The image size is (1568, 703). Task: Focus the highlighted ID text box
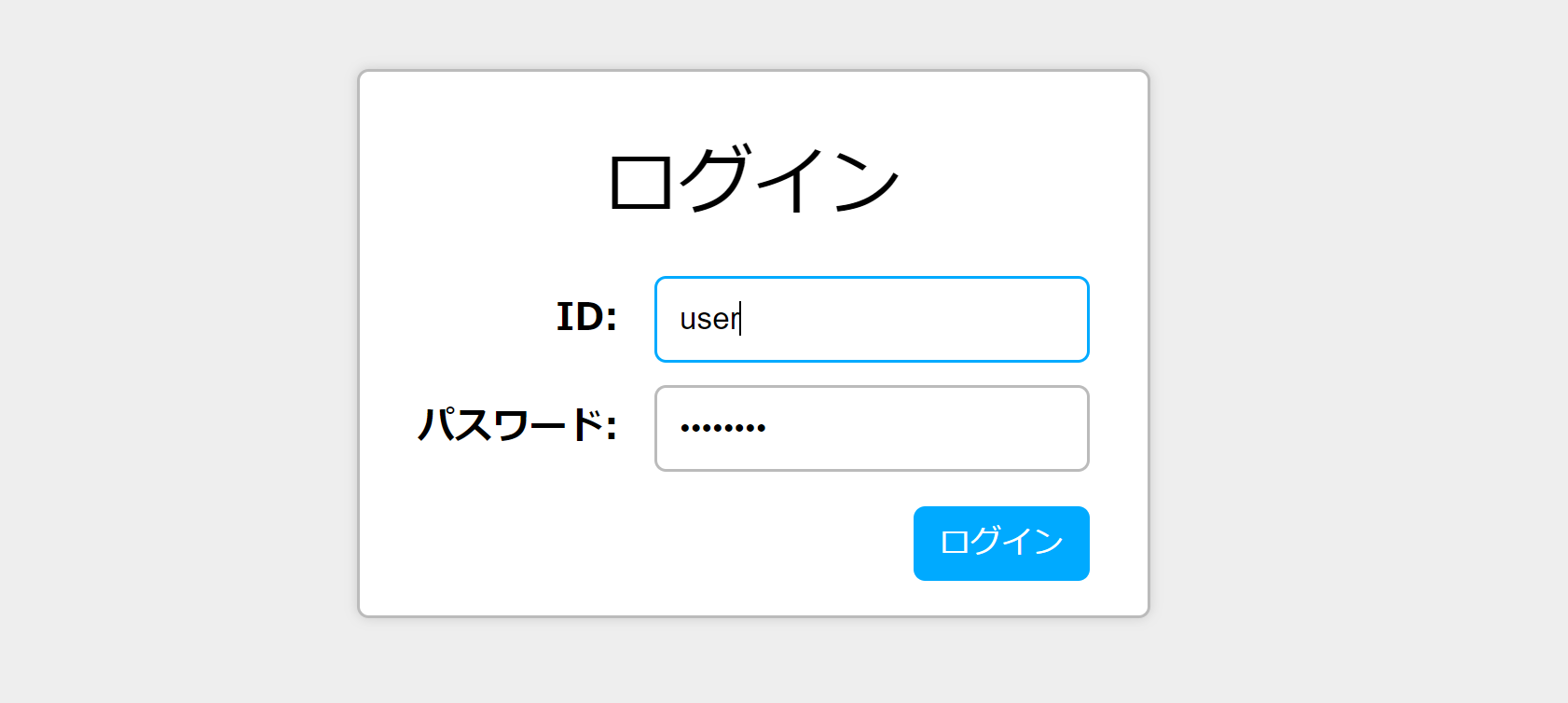[x=871, y=319]
